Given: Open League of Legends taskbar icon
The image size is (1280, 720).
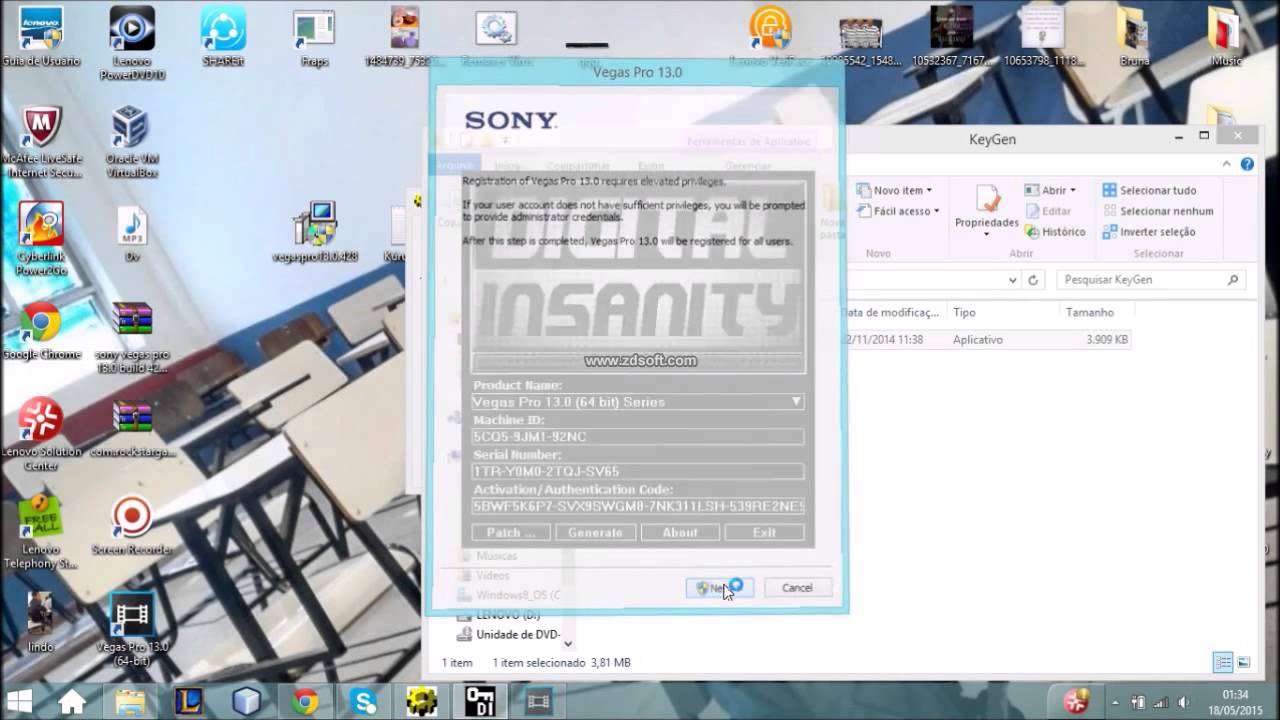Looking at the screenshot, I should pos(189,701).
